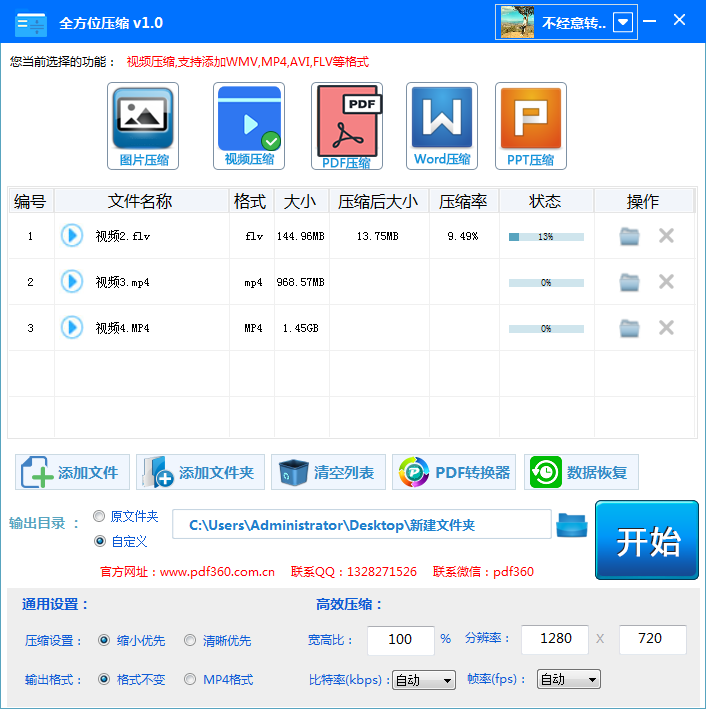The width and height of the screenshot is (706, 709).
Task: Select the PDF压缩 compression icon
Action: [x=347, y=126]
